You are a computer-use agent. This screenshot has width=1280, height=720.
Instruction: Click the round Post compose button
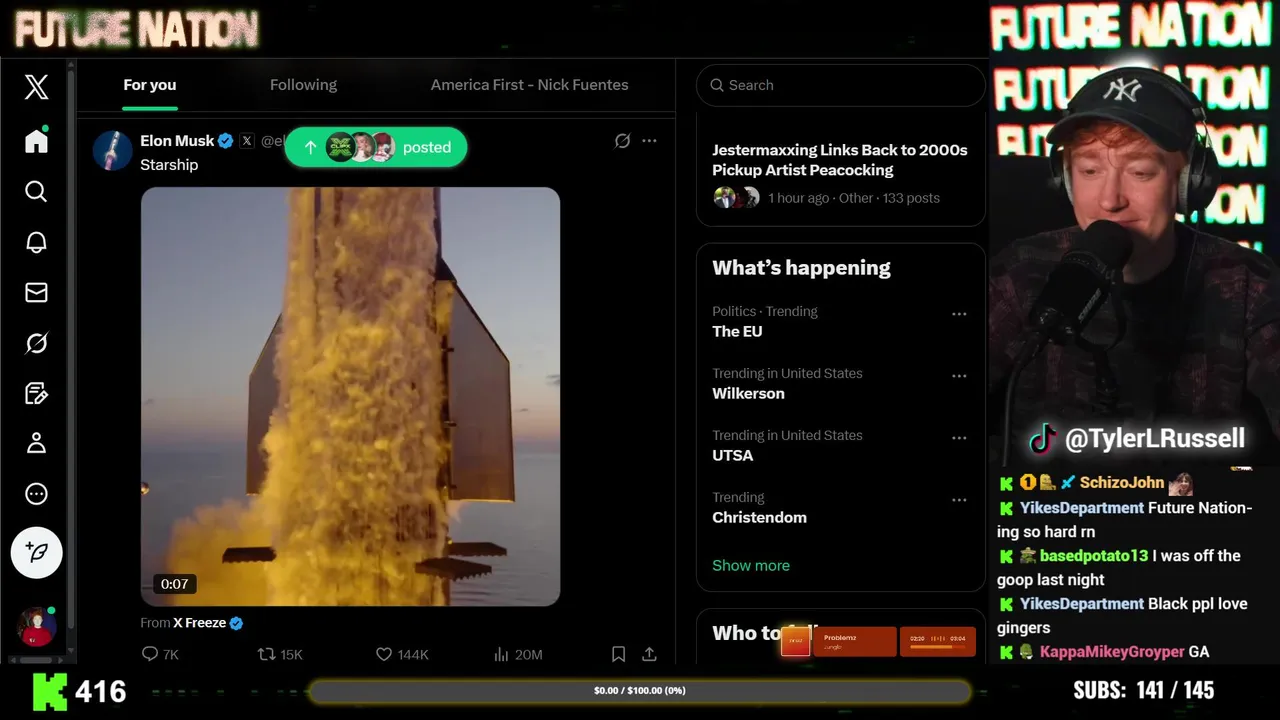[x=37, y=552]
